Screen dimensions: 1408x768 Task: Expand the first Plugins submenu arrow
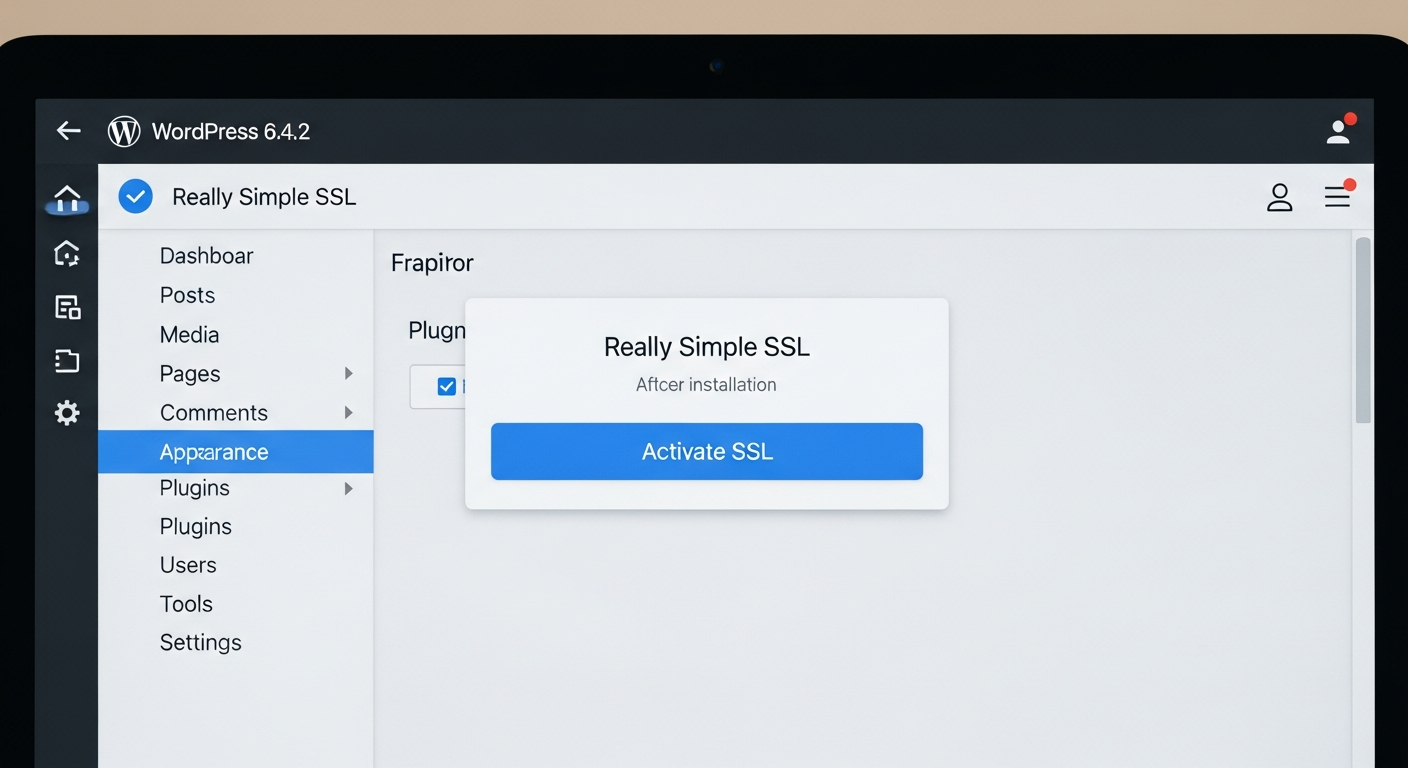pos(349,488)
